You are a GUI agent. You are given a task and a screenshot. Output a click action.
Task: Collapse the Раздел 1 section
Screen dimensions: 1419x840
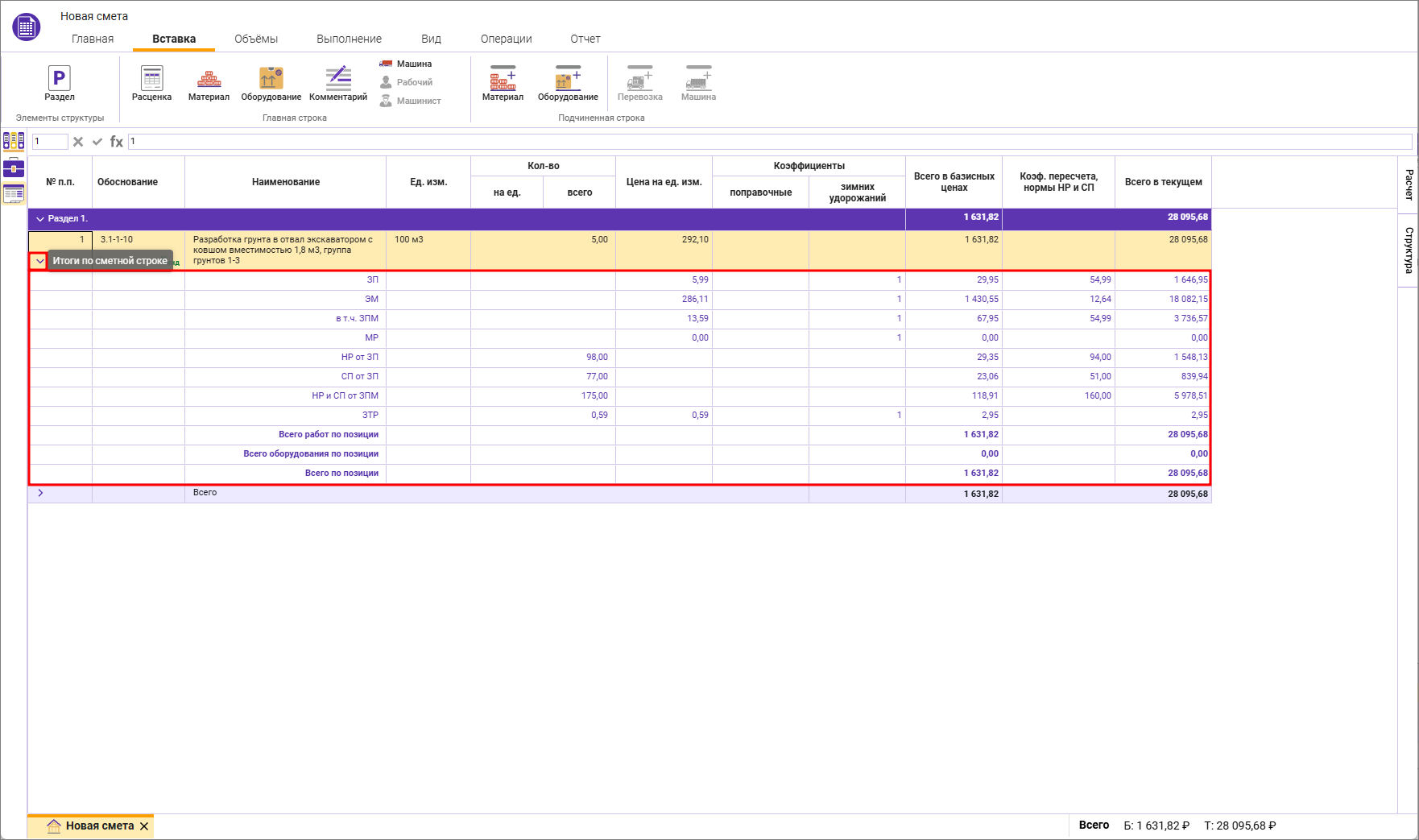40,219
